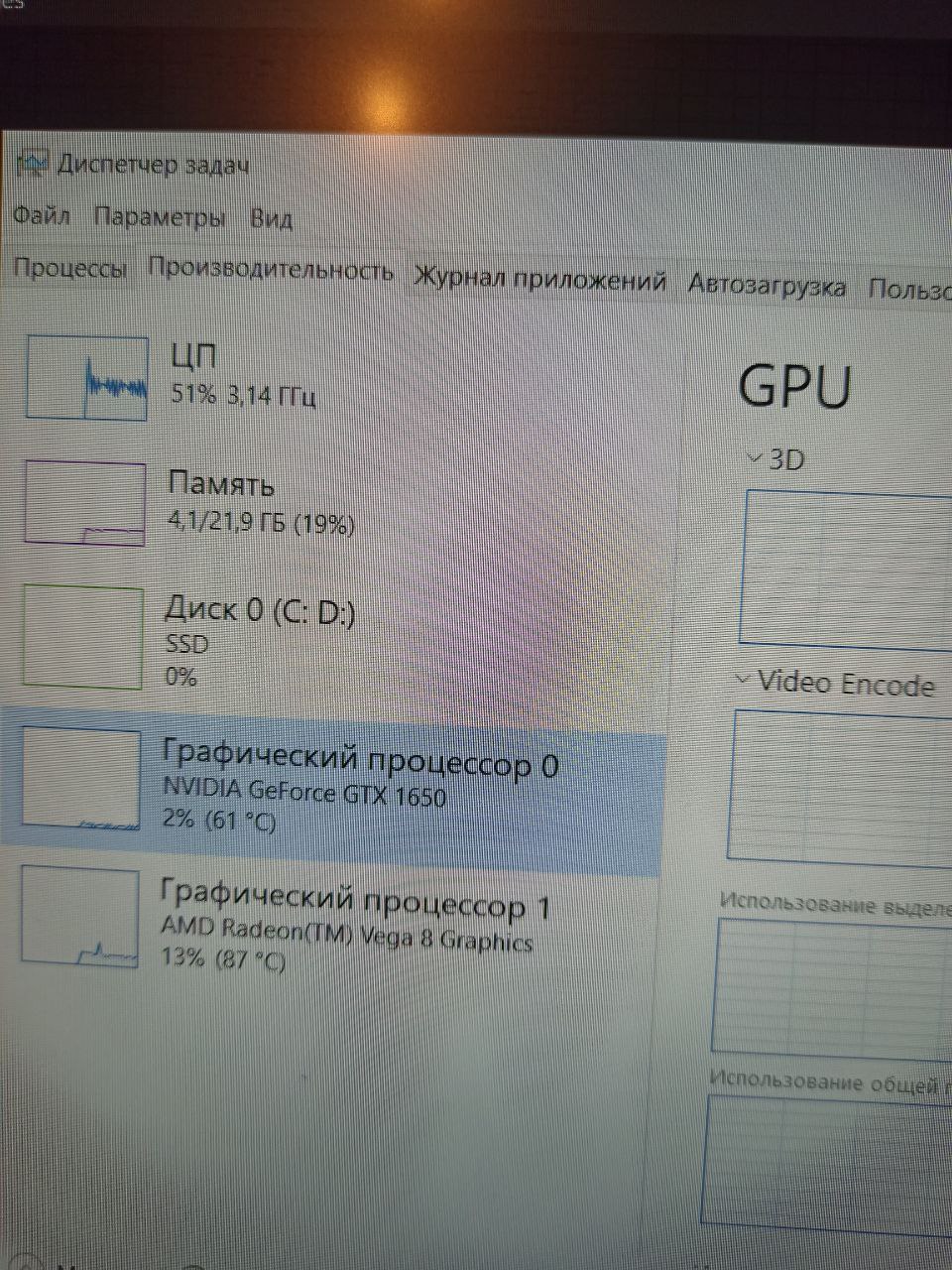Select the Диск 0 graph thumbnail
Viewport: 952px width, 1270px height.
click(82, 636)
